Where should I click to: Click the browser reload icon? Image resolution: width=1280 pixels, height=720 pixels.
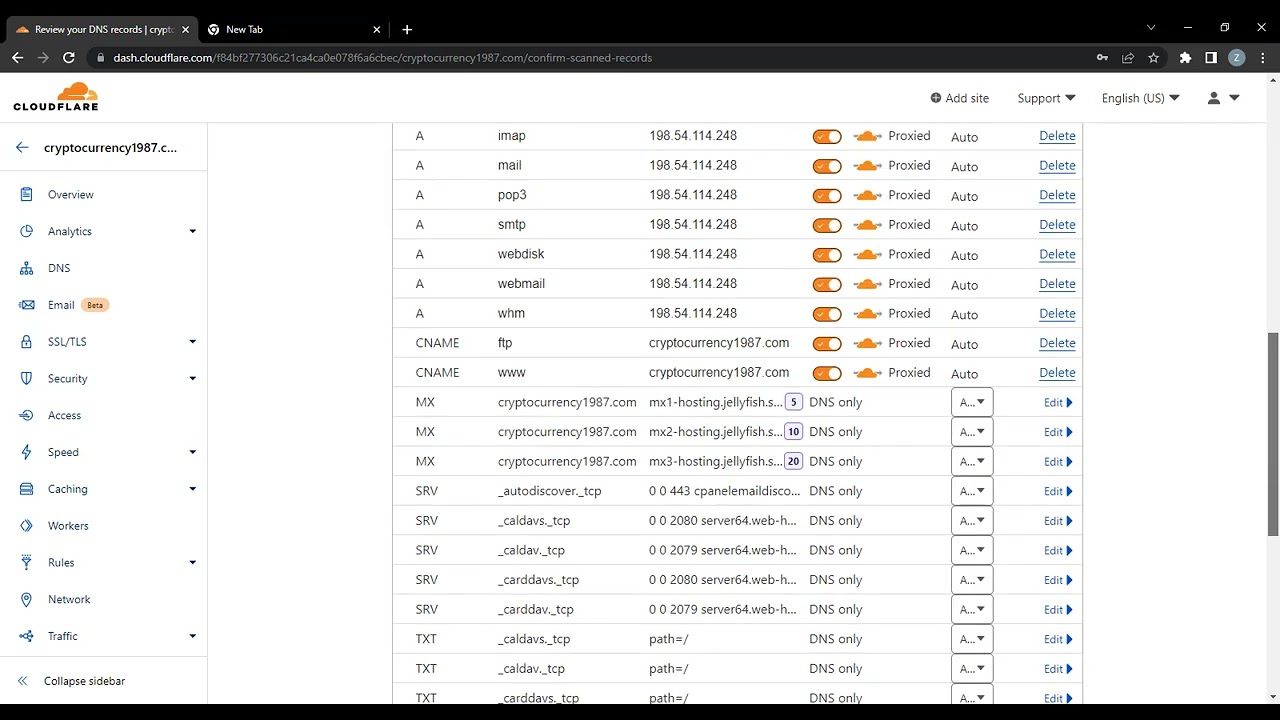pos(69,58)
